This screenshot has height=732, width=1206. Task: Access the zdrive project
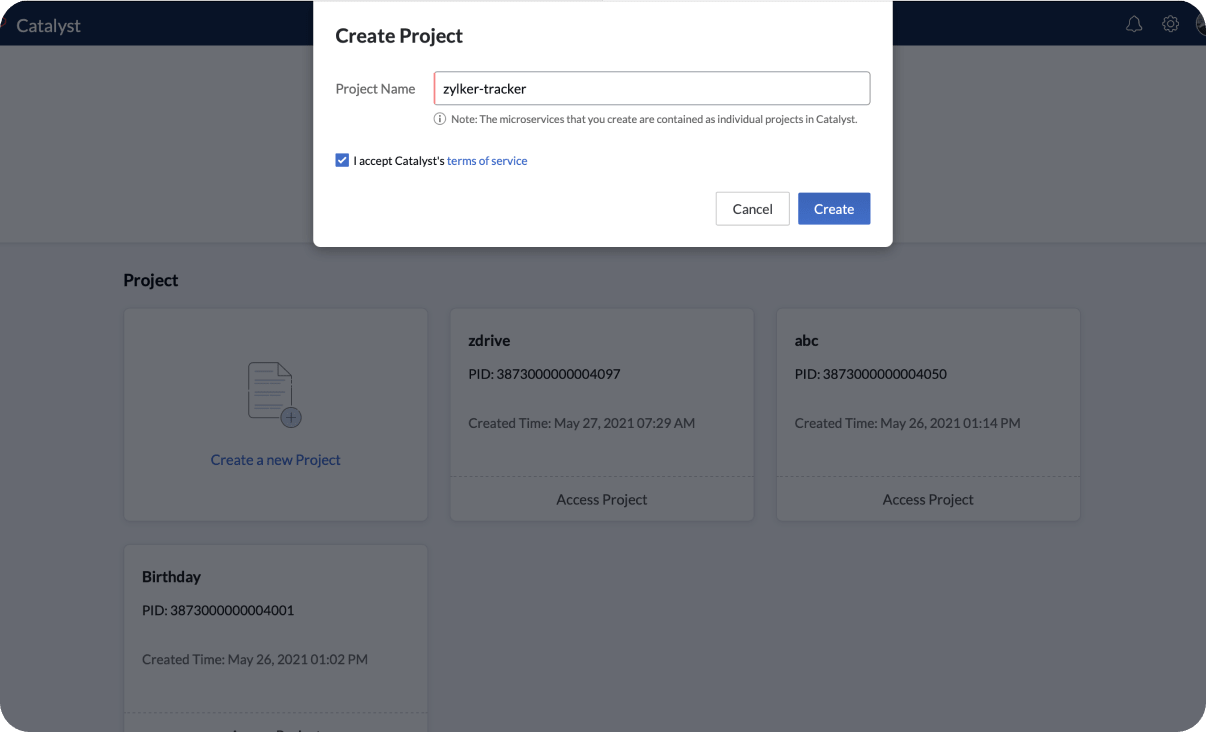pos(601,499)
